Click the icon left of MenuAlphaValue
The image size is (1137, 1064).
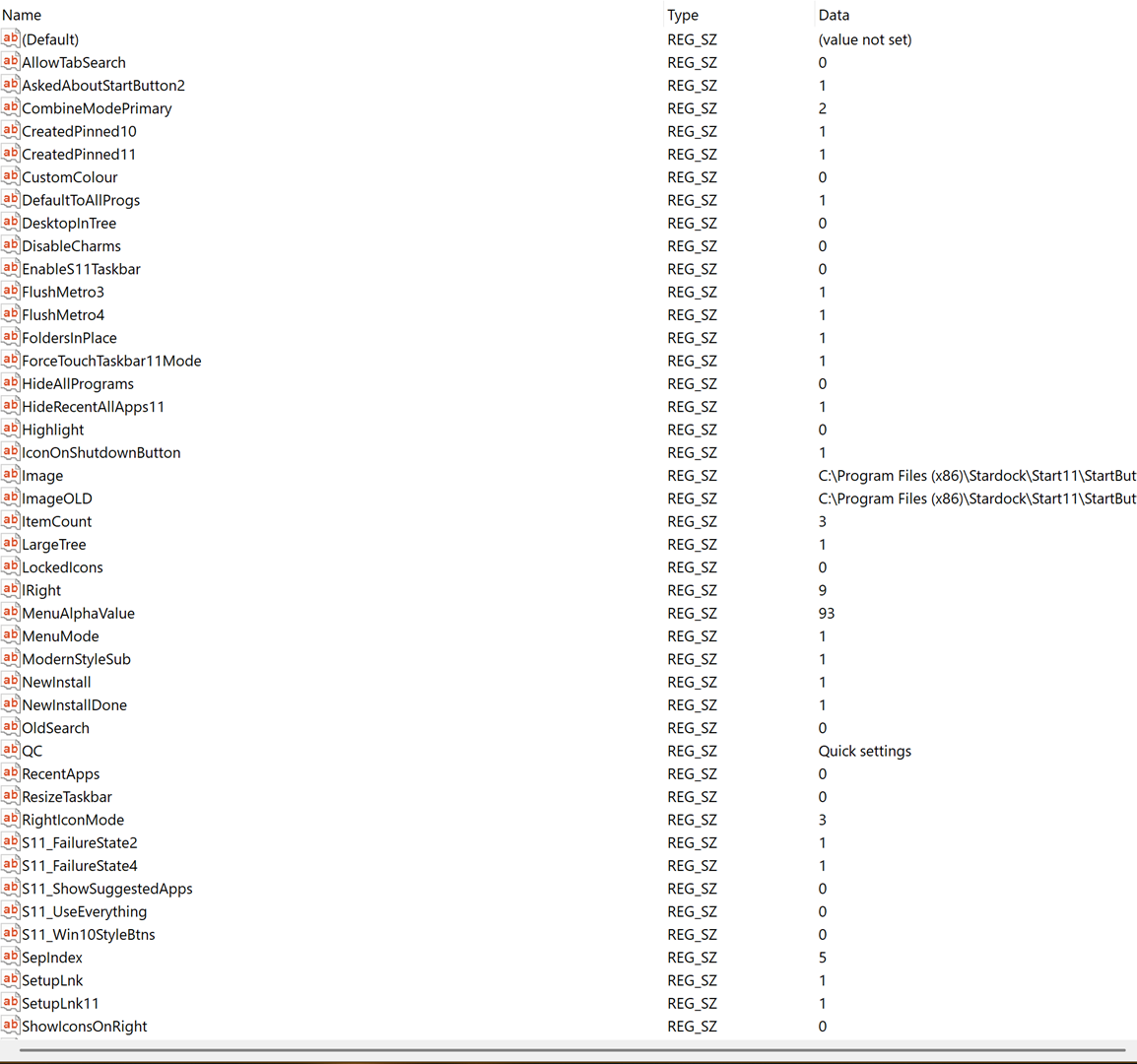11,613
